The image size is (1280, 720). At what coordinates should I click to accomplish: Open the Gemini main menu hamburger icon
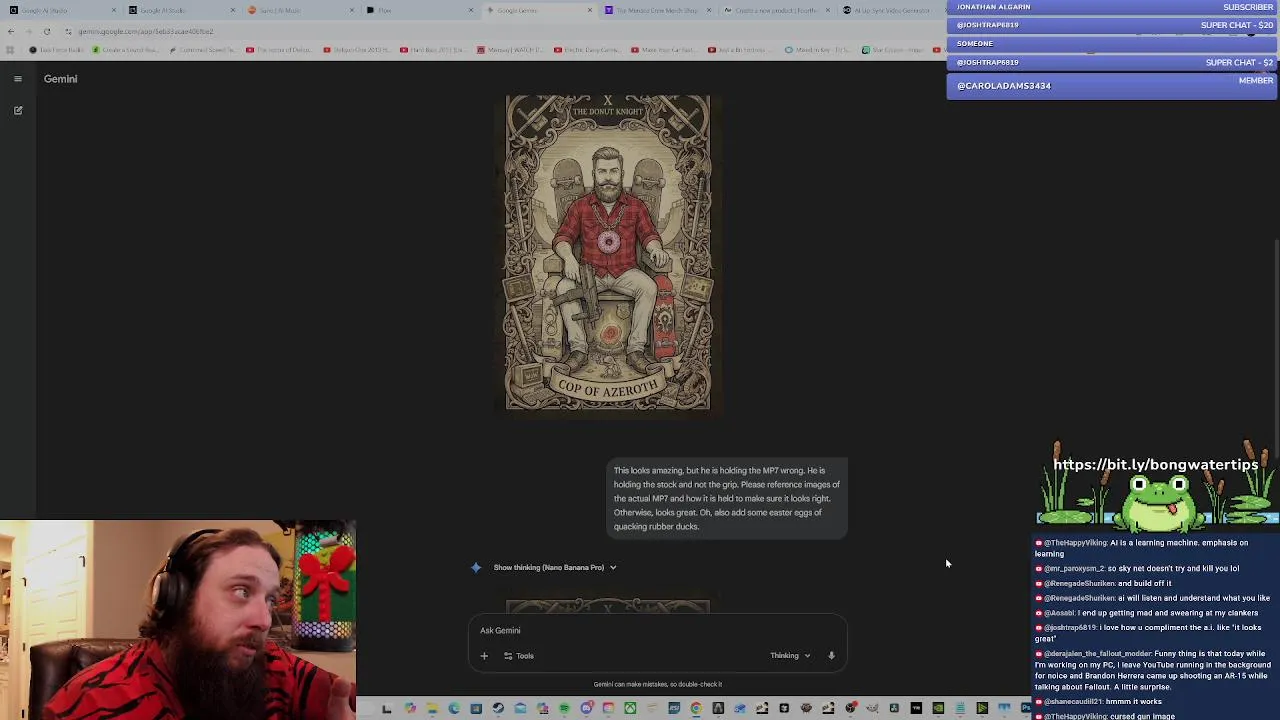(18, 78)
